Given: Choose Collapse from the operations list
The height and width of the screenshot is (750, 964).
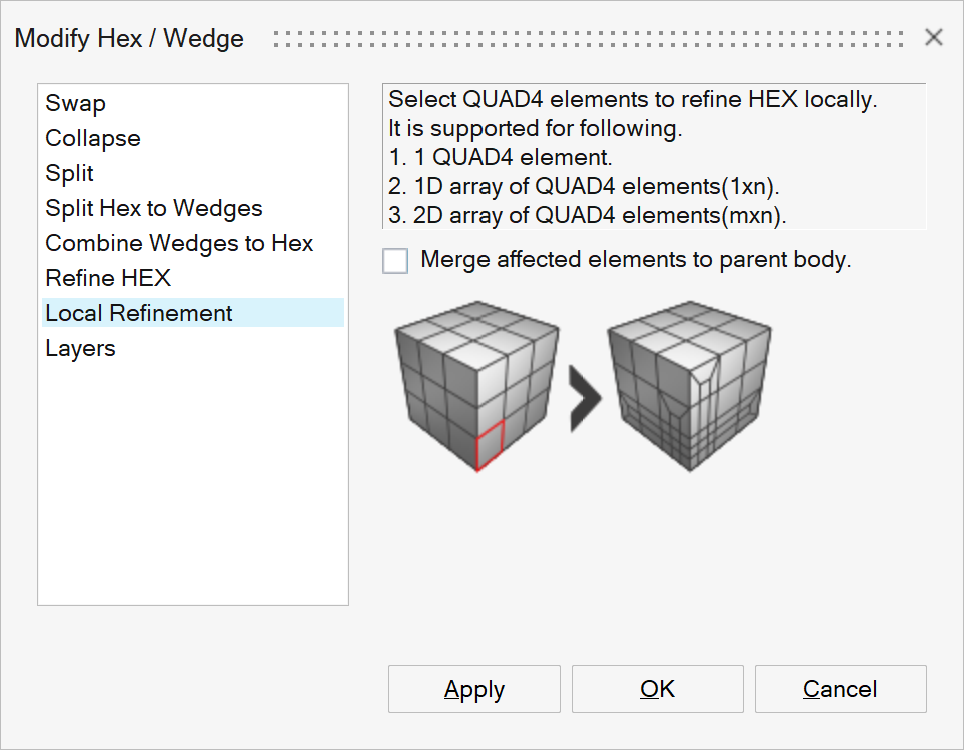Looking at the screenshot, I should [93, 138].
